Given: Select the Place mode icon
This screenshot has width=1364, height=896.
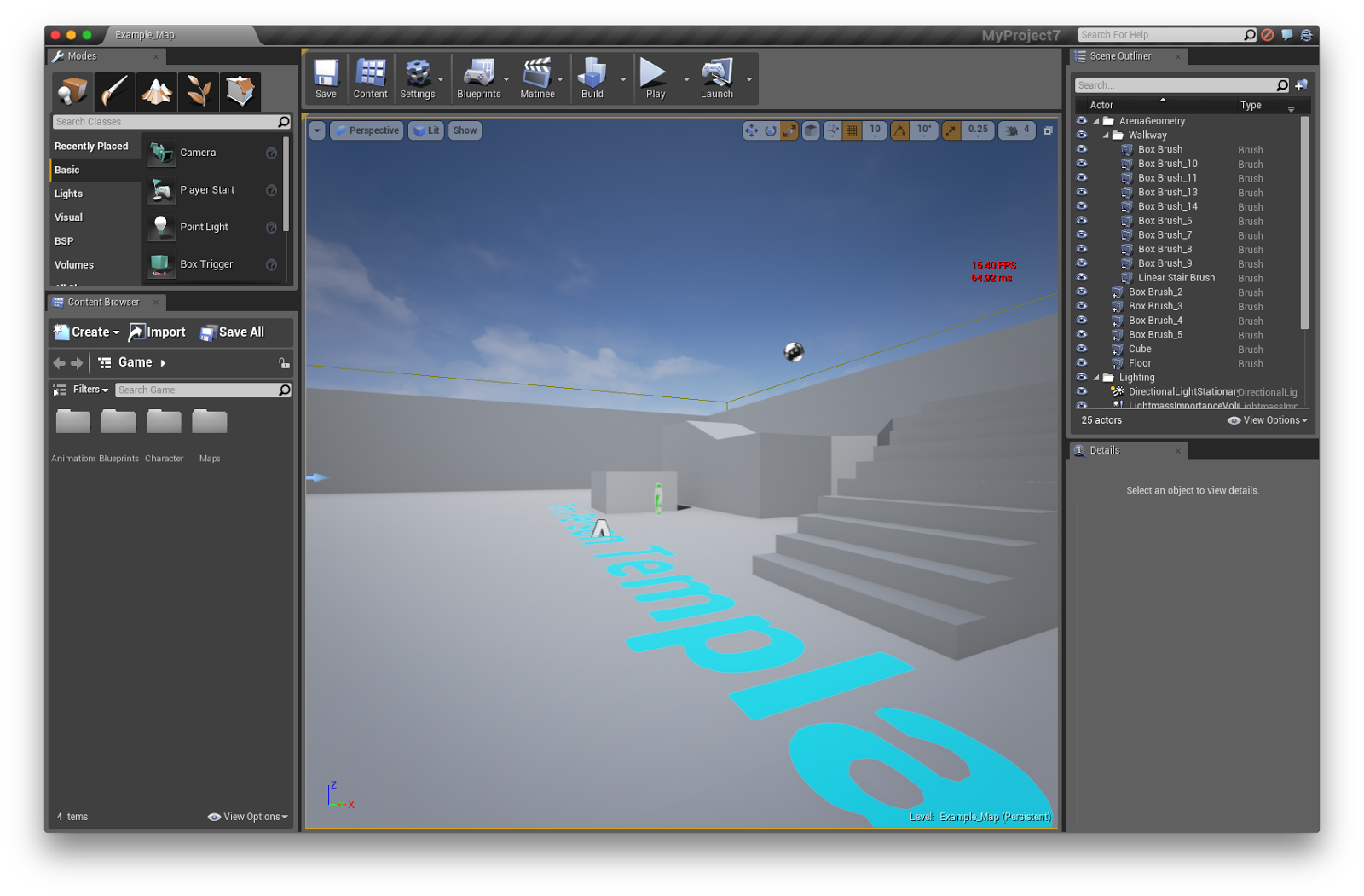Looking at the screenshot, I should (72, 90).
